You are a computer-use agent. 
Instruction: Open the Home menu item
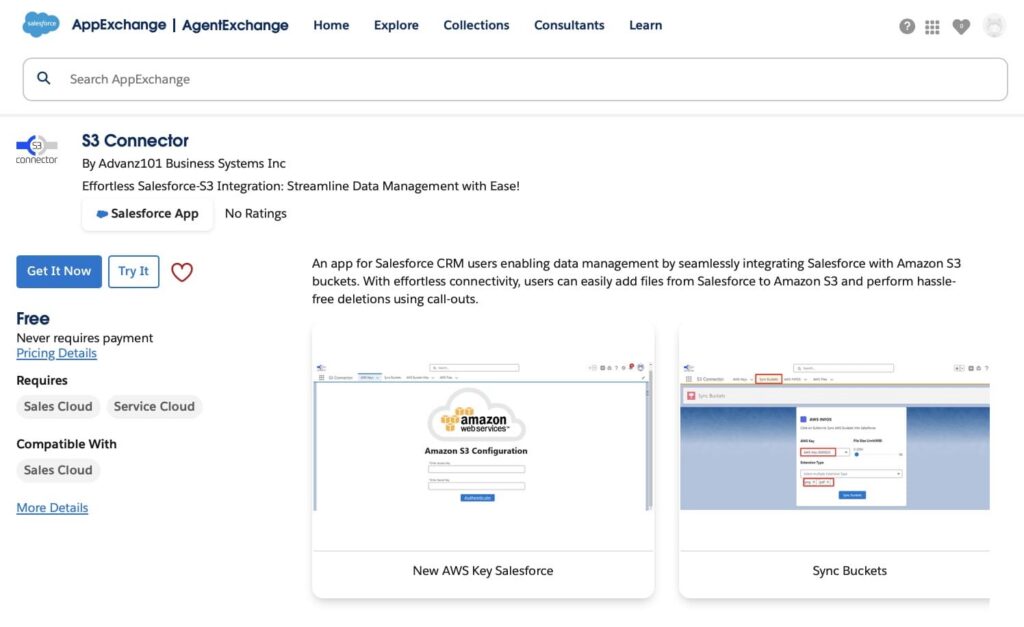[331, 25]
